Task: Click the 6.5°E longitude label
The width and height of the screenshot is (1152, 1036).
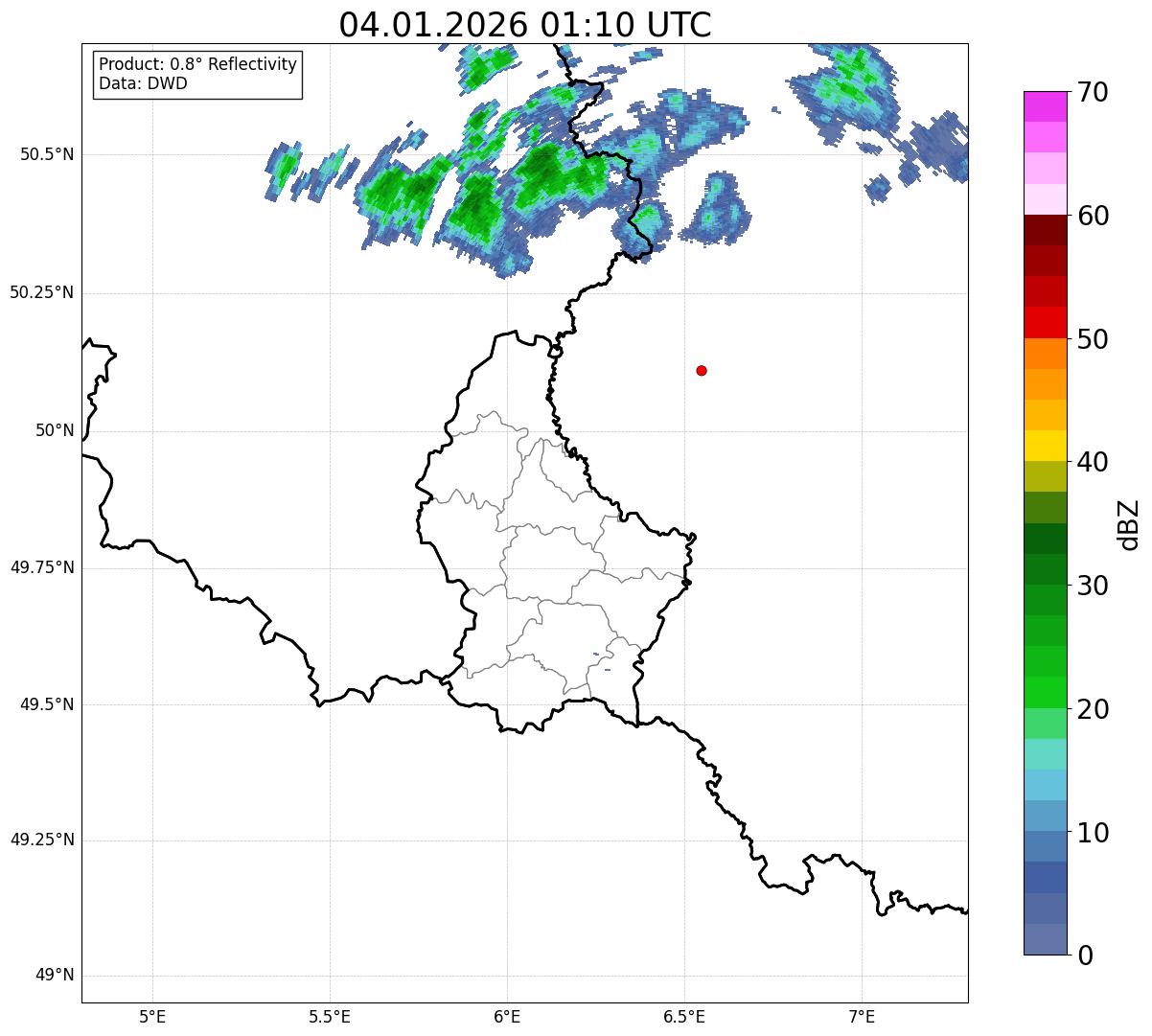Action: point(684,1016)
